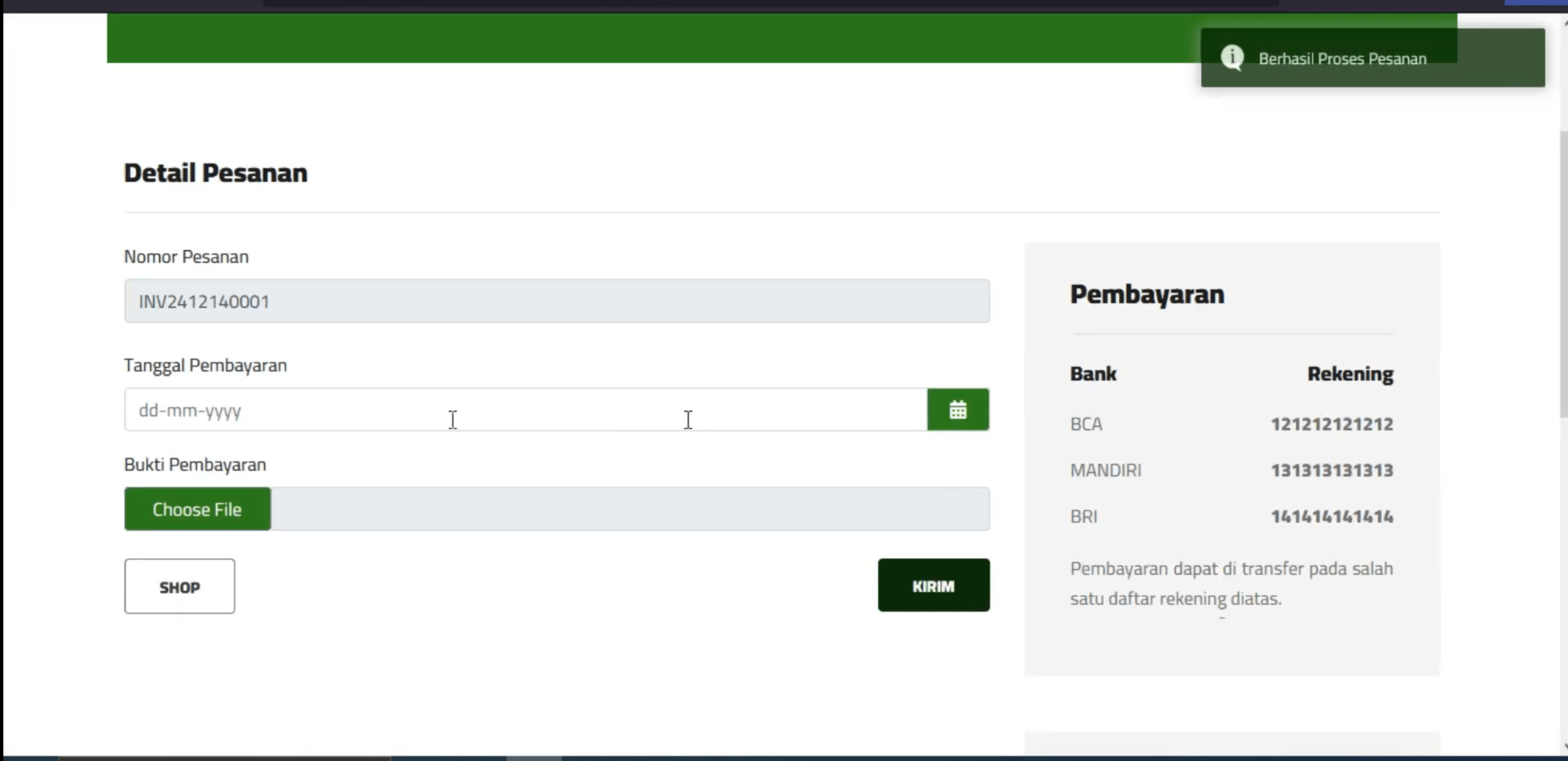The image size is (1568, 761).
Task: Focus the Tanggal Pembayaran date field
Action: 526,410
